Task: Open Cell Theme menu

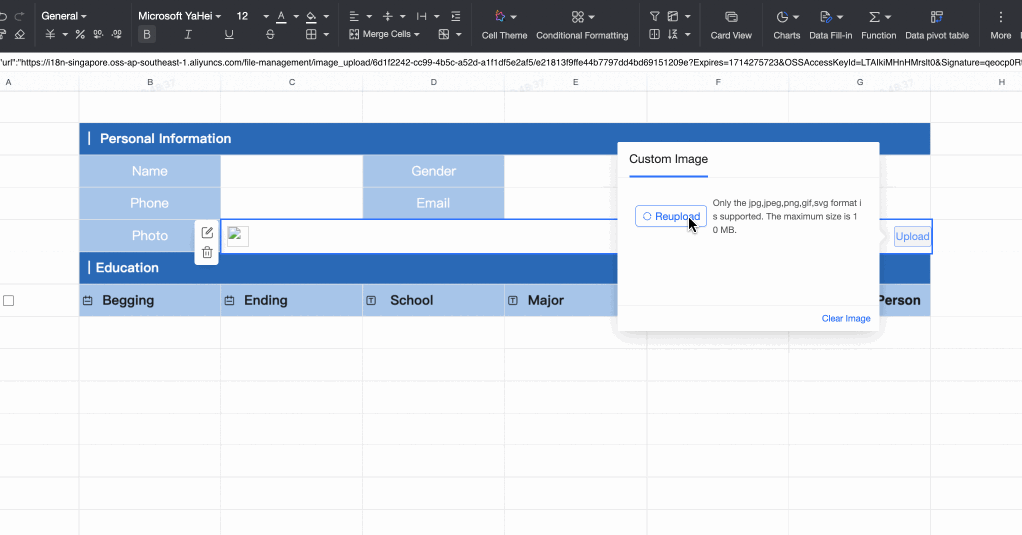Action: (x=504, y=25)
